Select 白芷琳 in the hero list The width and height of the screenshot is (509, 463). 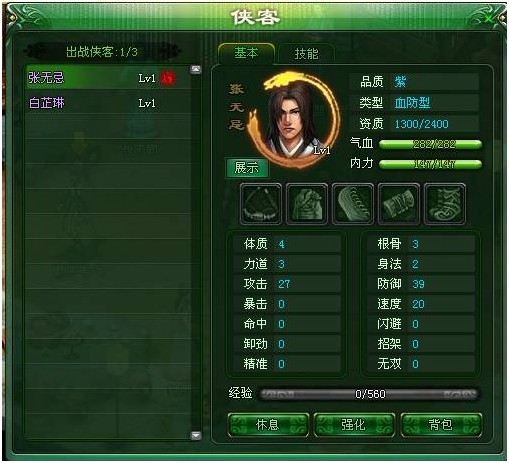[x=108, y=103]
